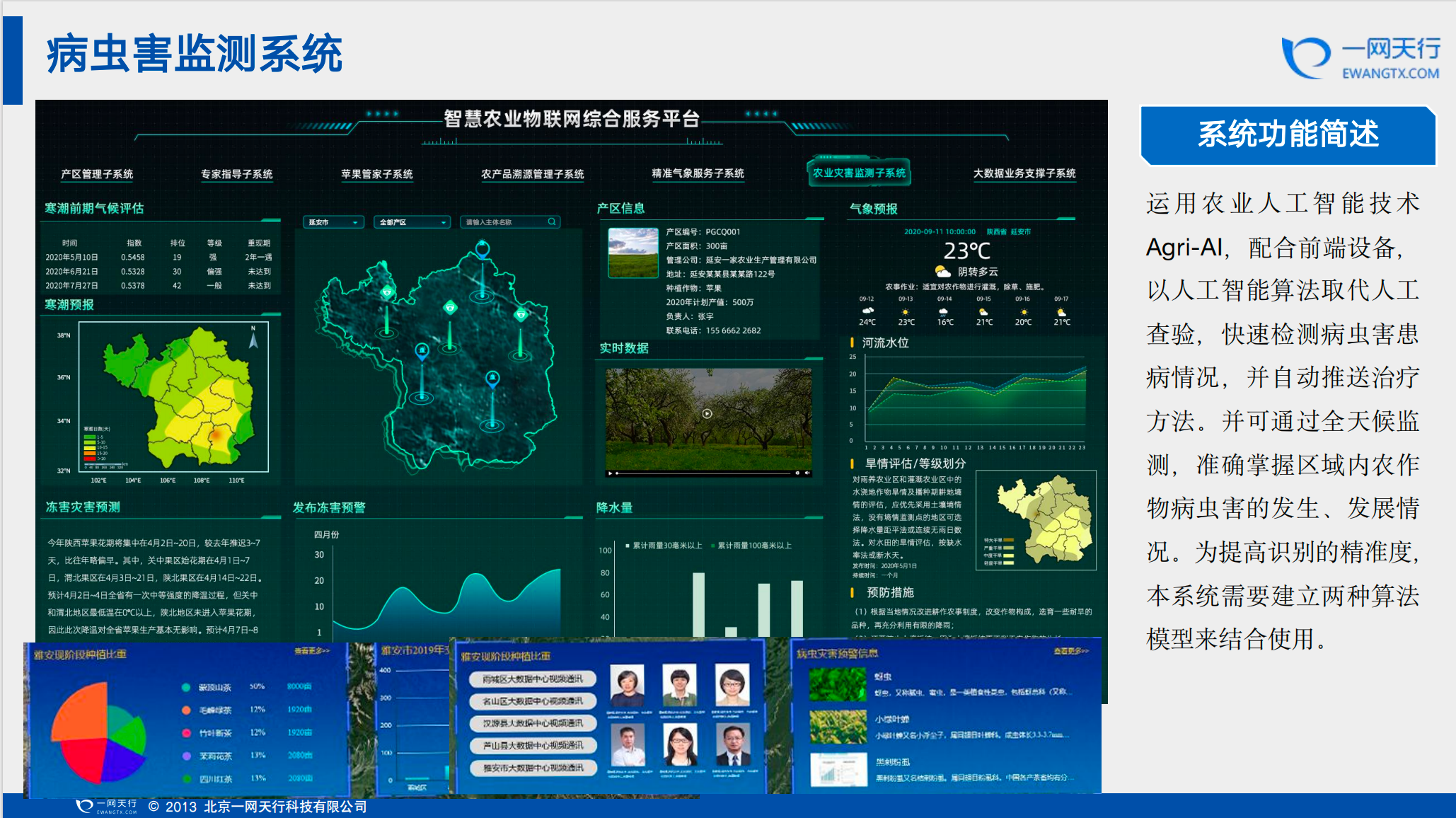The image size is (1456, 818).
Task: Click the search magnifier icon in entity field
Action: point(552,222)
